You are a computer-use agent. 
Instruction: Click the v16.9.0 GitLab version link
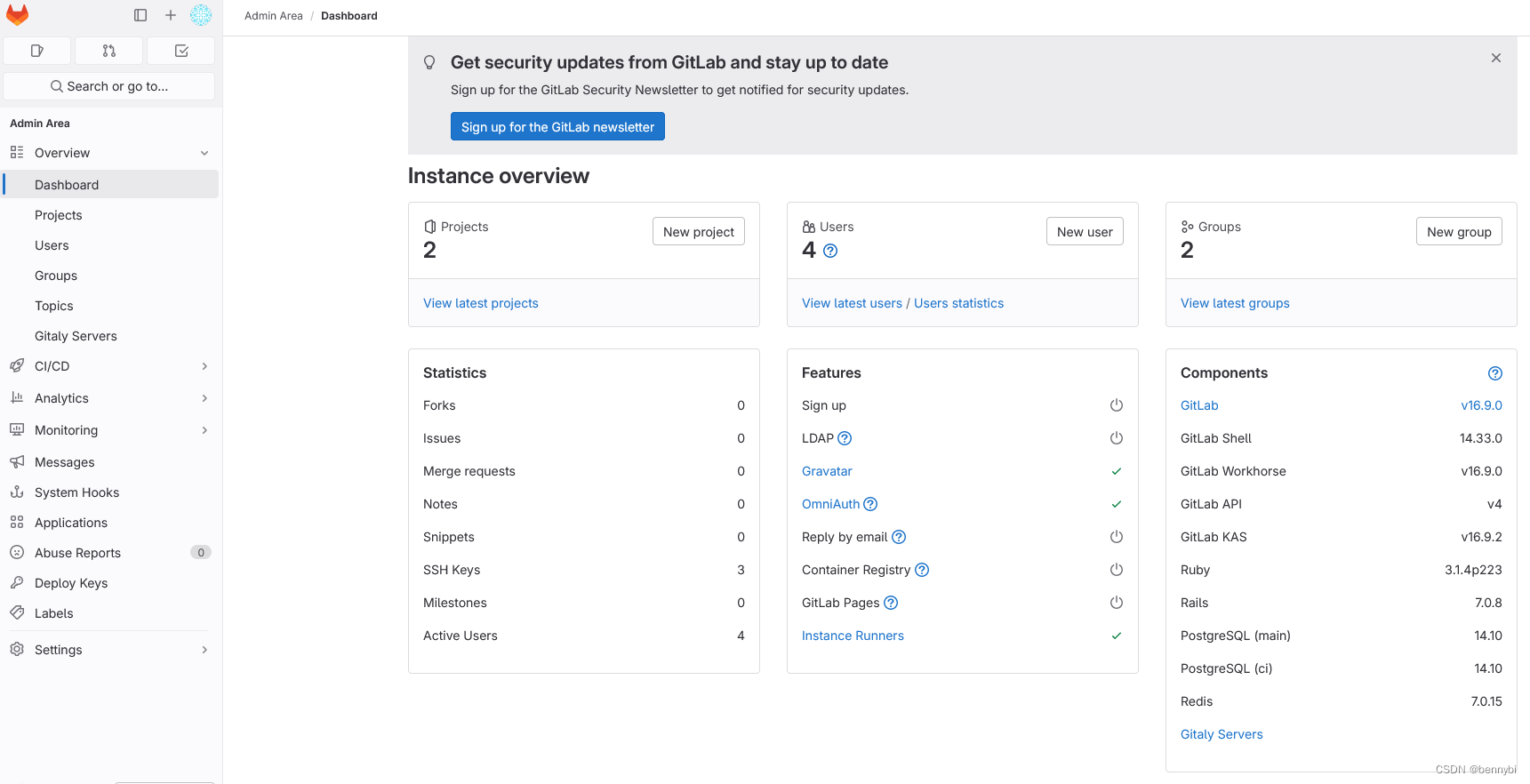[1481, 405]
